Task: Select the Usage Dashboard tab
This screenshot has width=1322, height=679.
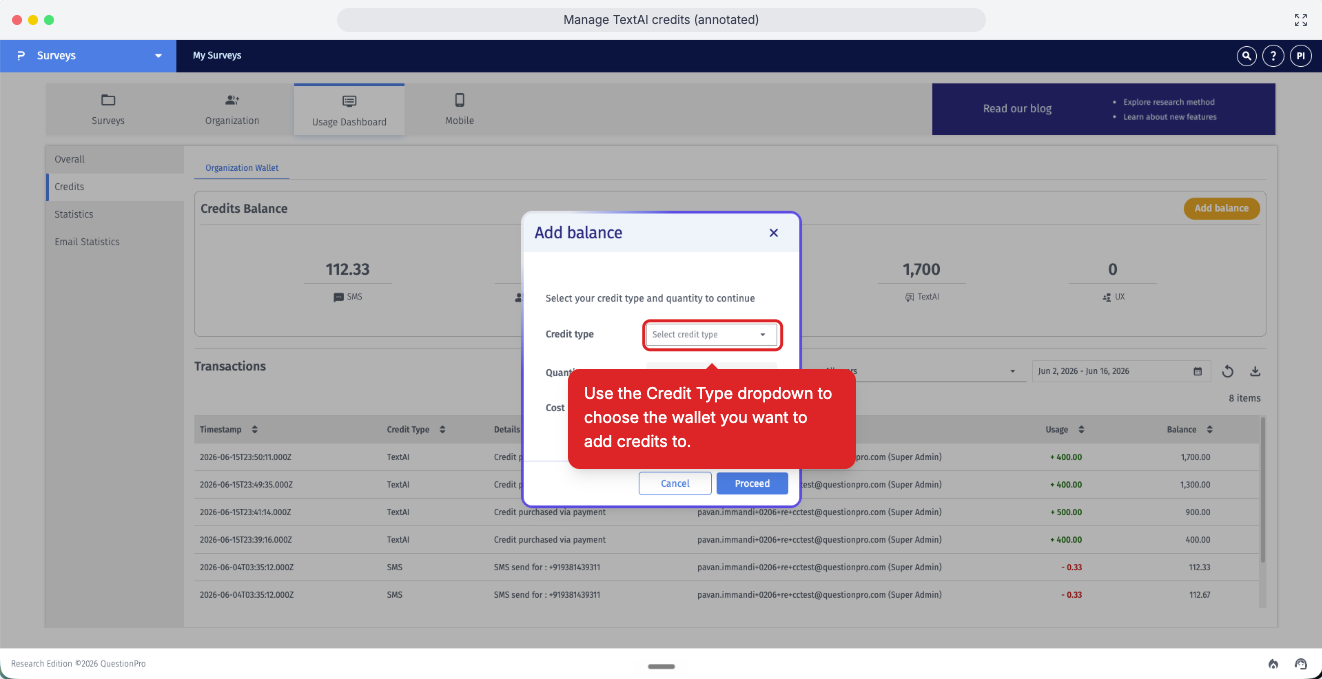Action: tap(349, 110)
